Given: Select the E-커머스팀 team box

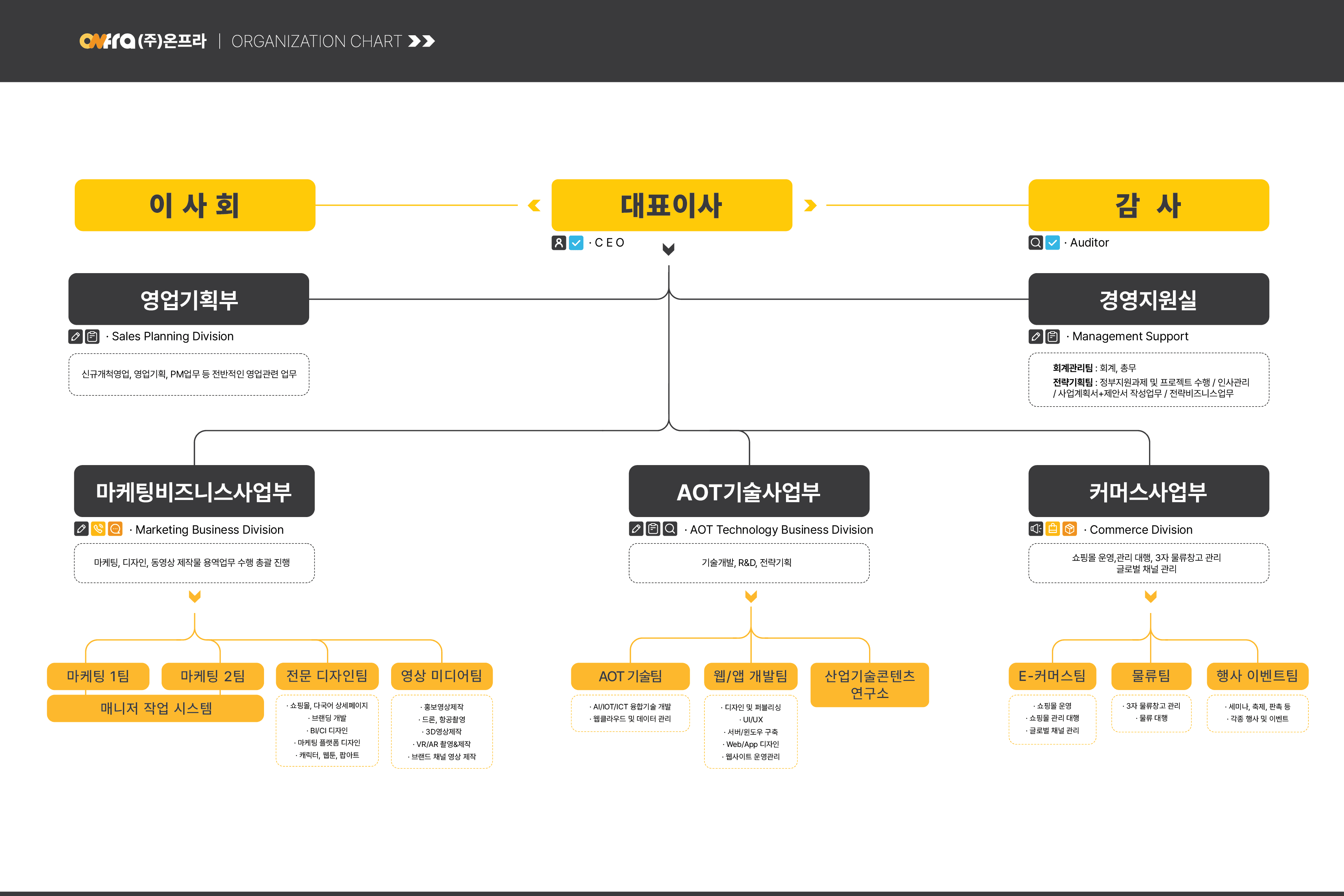Looking at the screenshot, I should 1053,676.
